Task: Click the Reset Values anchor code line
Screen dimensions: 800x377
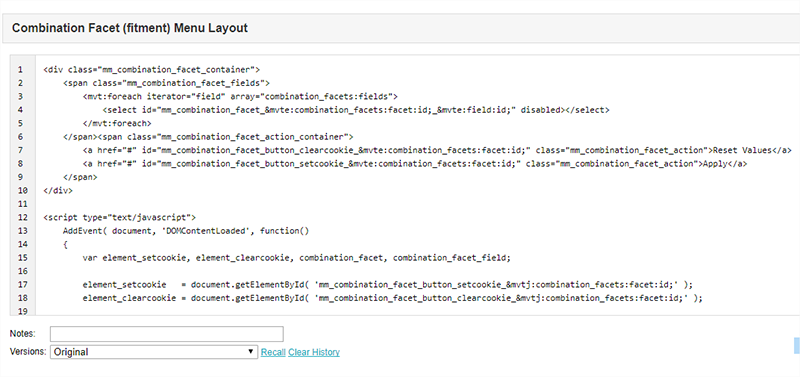Action: pos(437,150)
